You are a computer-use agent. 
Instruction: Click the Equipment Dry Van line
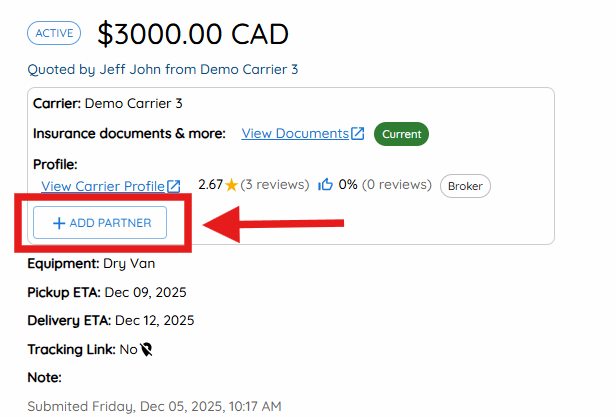[x=91, y=264]
